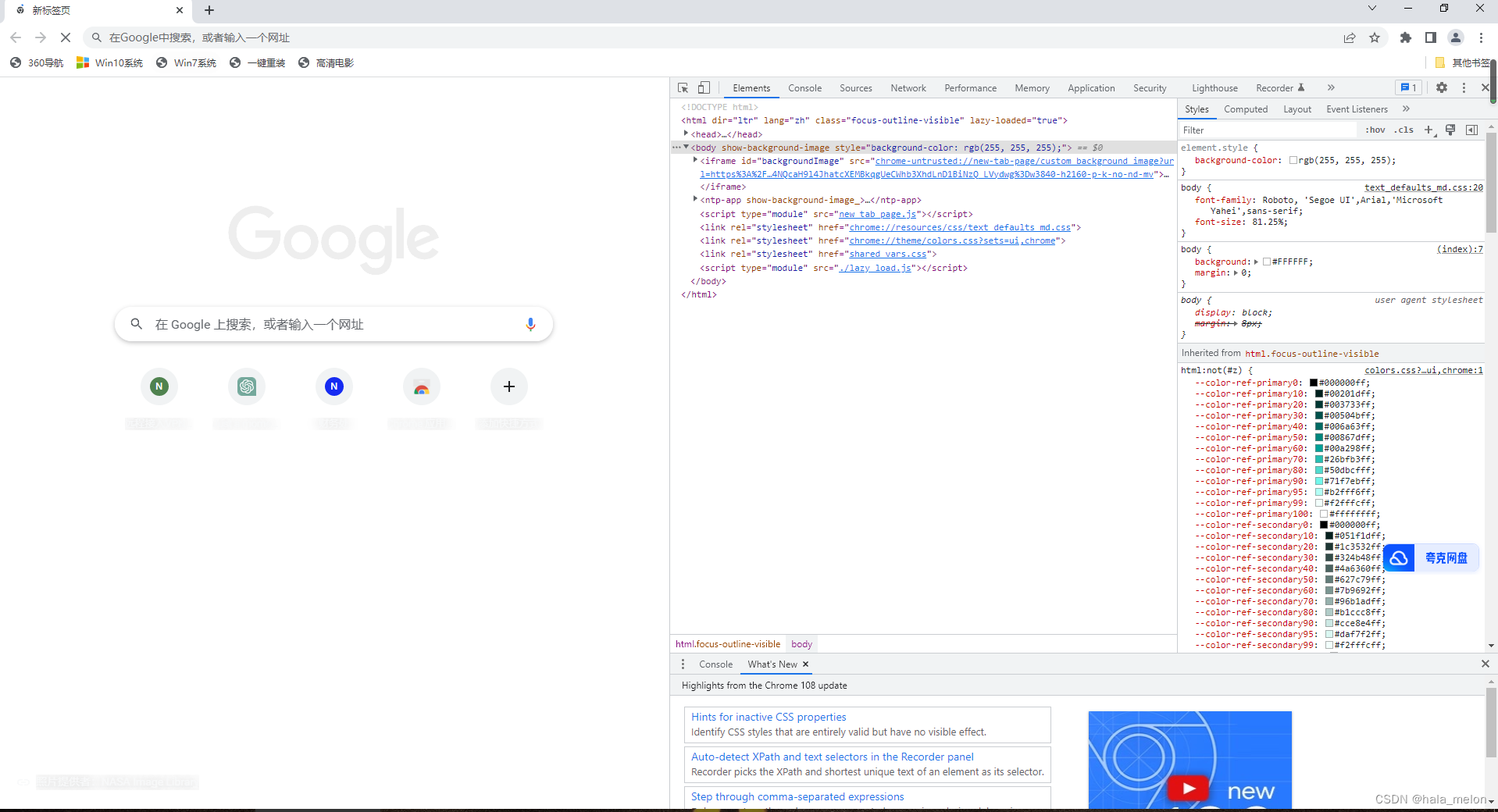Image resolution: width=1498 pixels, height=812 pixels.
Task: Click the search magnifier in Google box
Action: (136, 324)
